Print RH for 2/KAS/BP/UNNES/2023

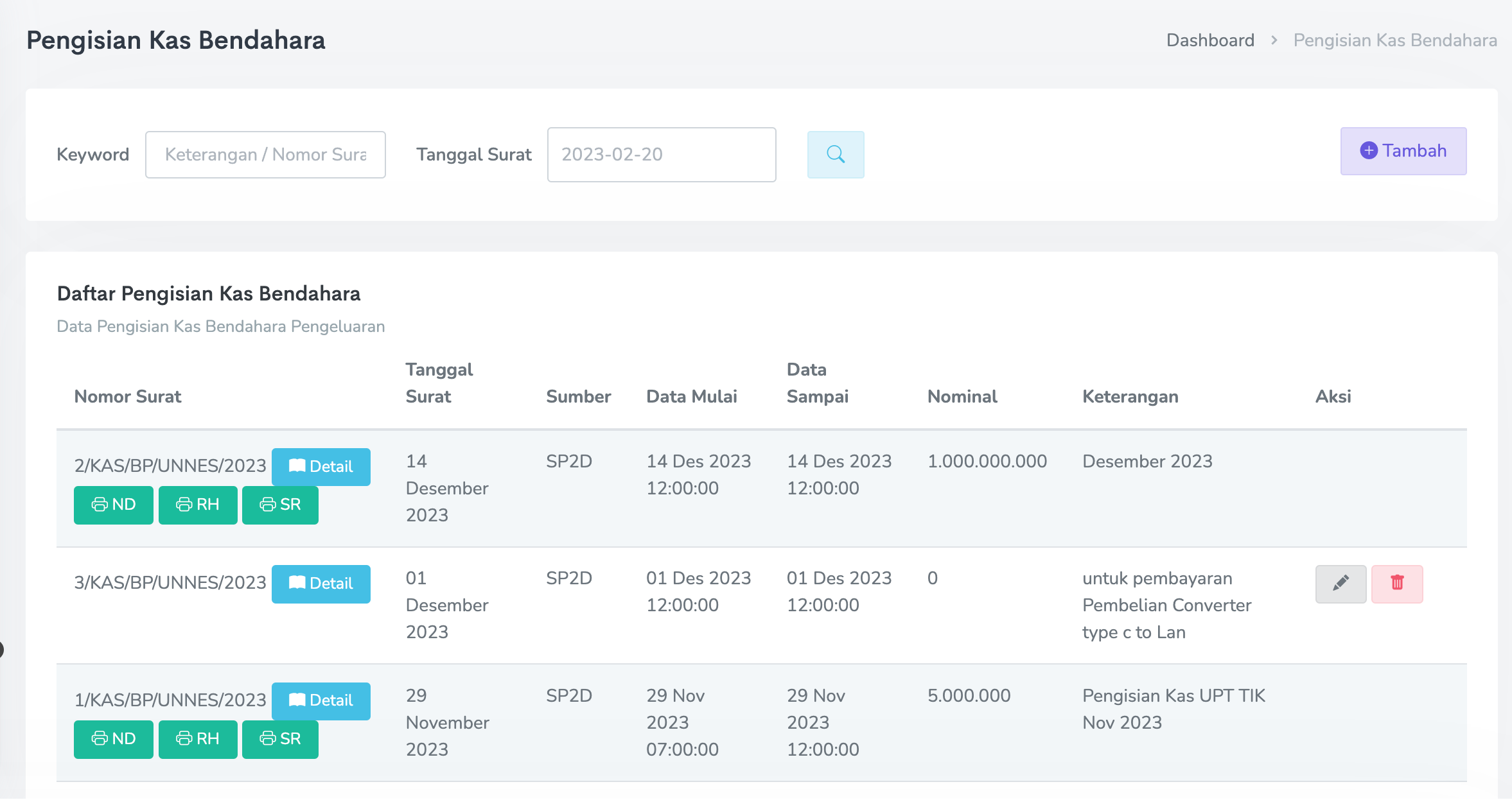click(198, 505)
